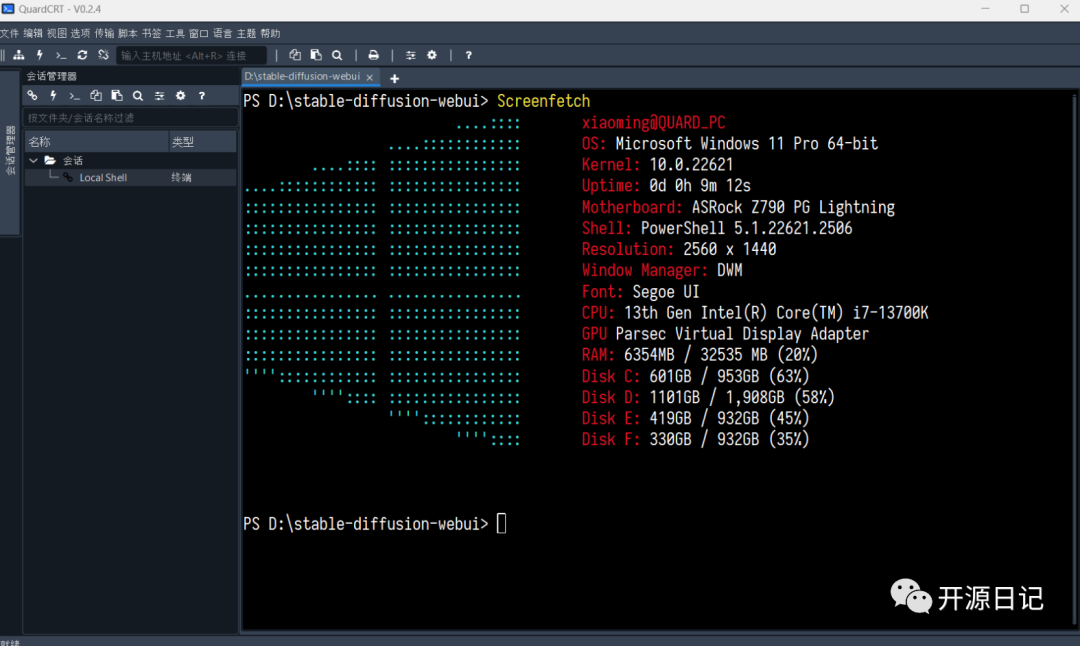The width and height of the screenshot is (1080, 646).
Task: Open global settings gear icon in main toolbar
Action: [432, 55]
